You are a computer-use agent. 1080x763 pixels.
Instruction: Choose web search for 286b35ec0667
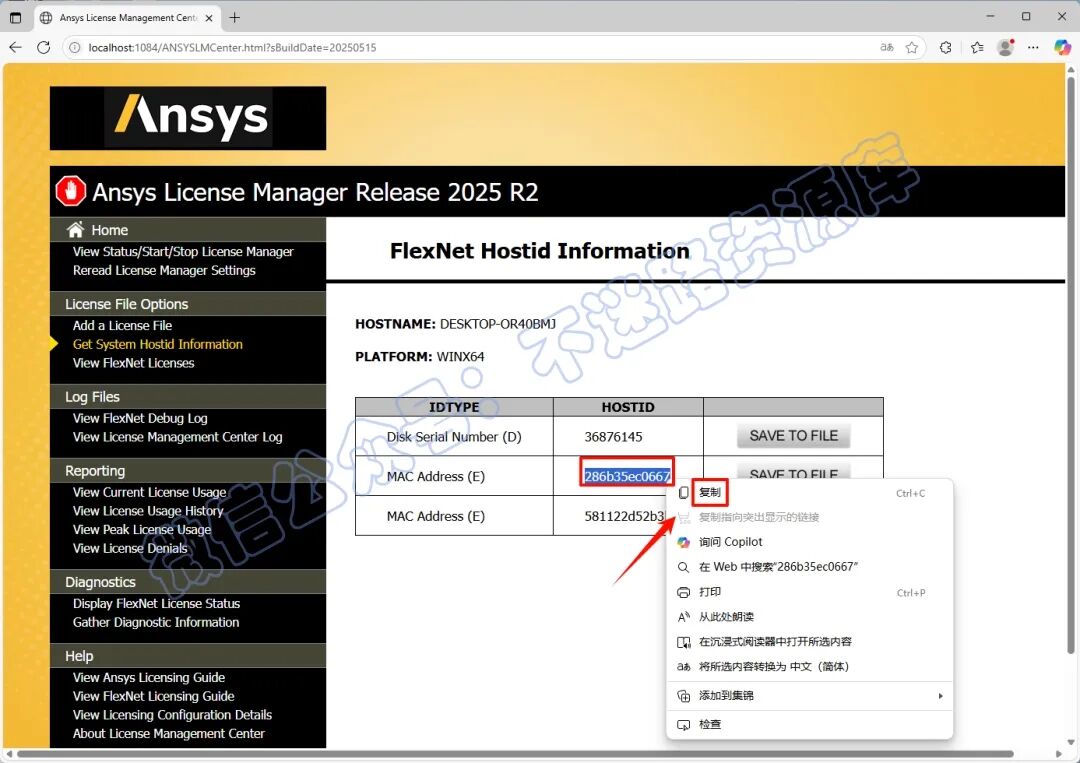pos(778,567)
